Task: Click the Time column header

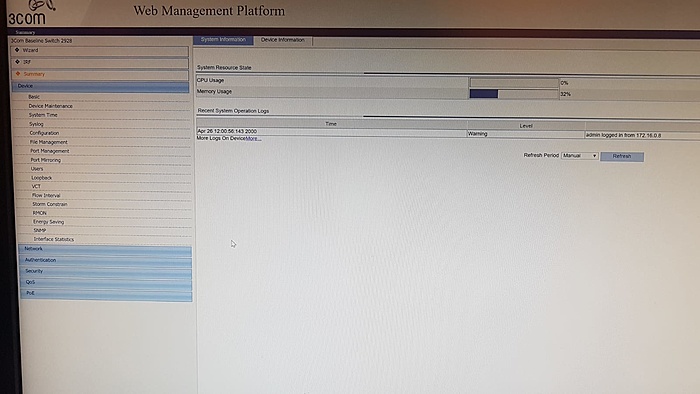Action: 331,124
